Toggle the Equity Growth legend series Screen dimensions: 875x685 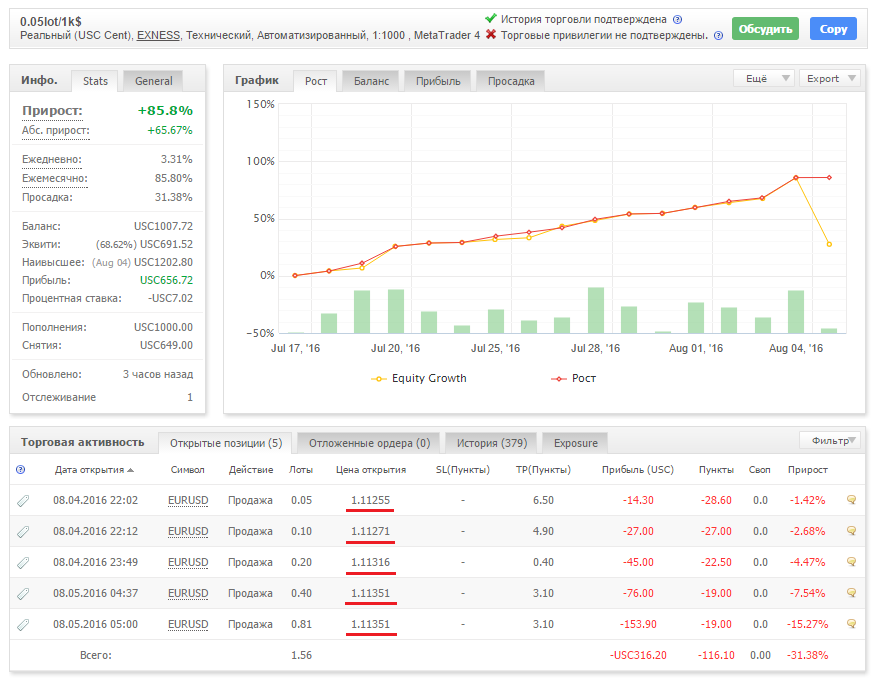tap(419, 378)
